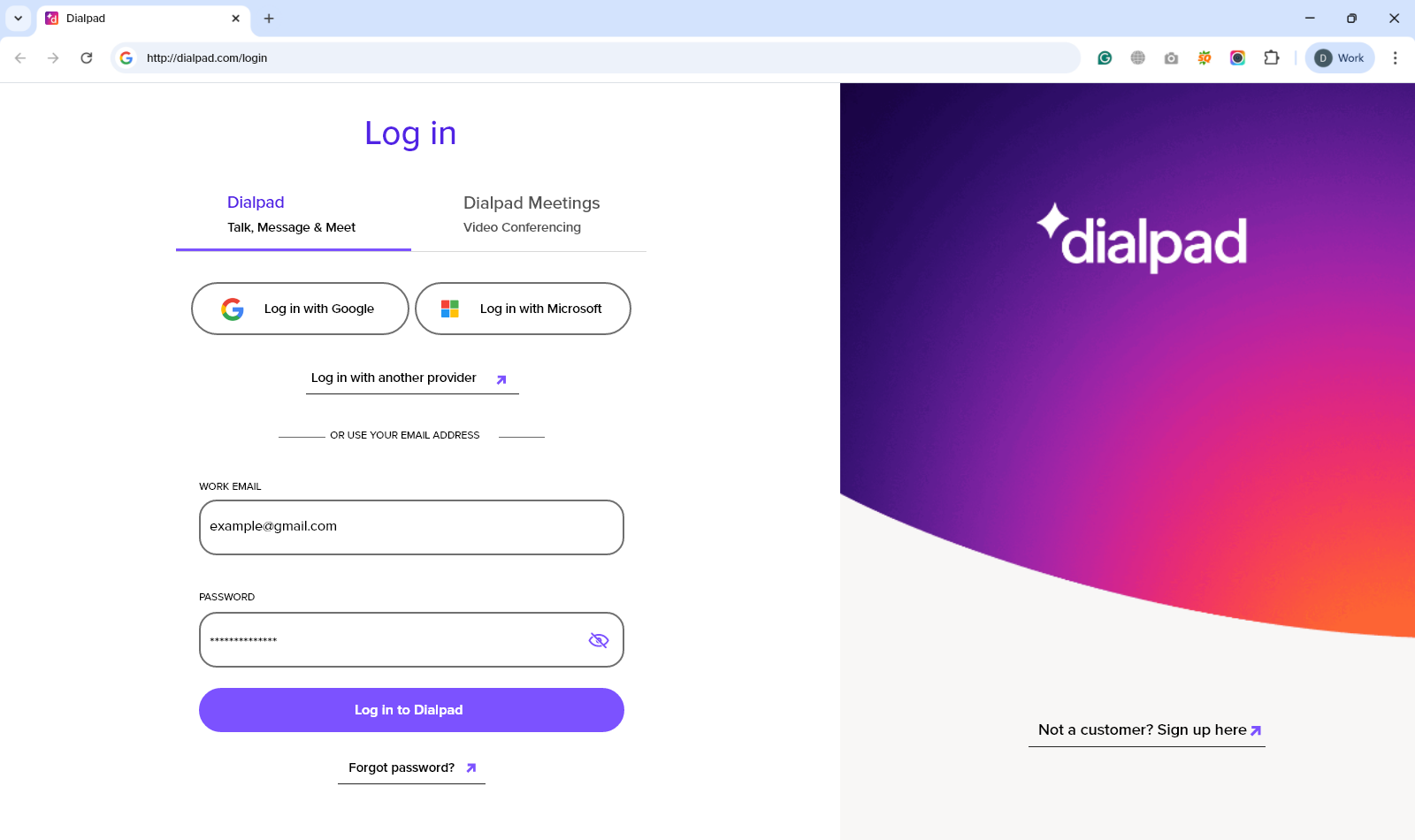Image resolution: width=1415 pixels, height=840 pixels.
Task: Select the Dialpad Talk, Message & Meet tab
Action: pos(293,214)
